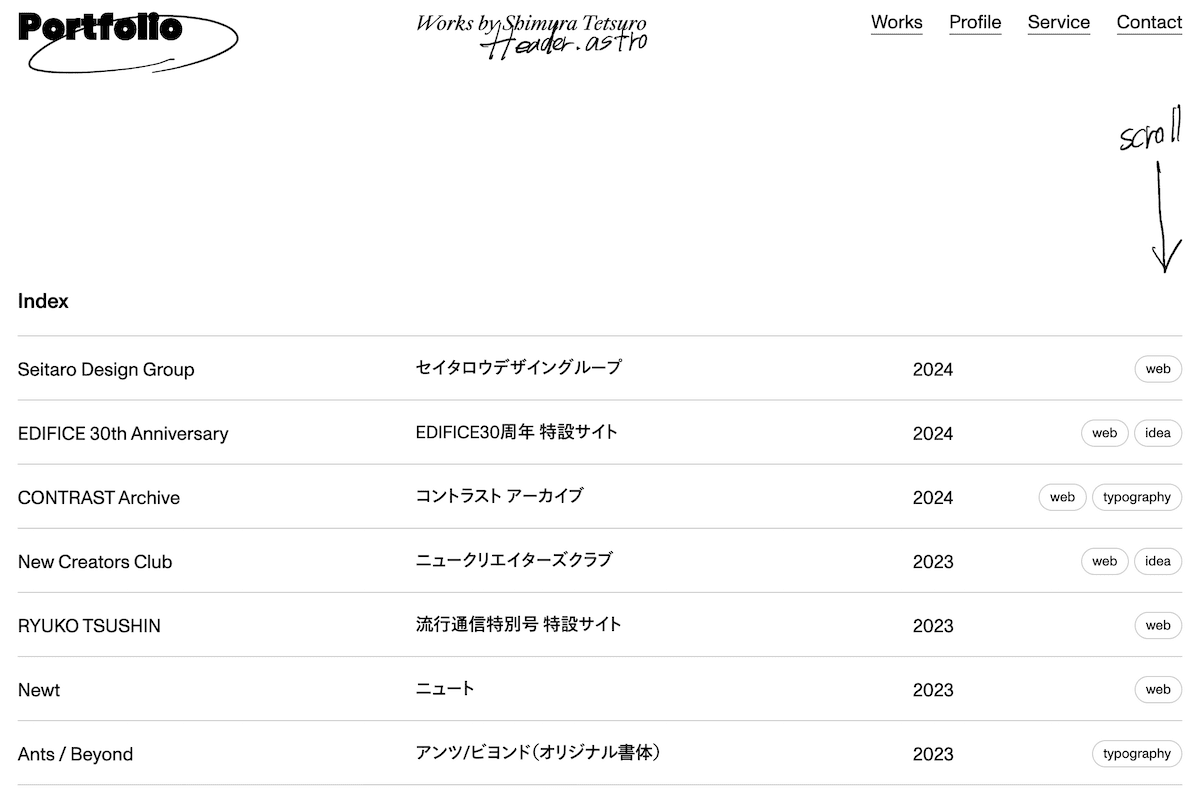The image size is (1200, 800).
Task: Open the Service navigation link
Action: (x=1058, y=22)
